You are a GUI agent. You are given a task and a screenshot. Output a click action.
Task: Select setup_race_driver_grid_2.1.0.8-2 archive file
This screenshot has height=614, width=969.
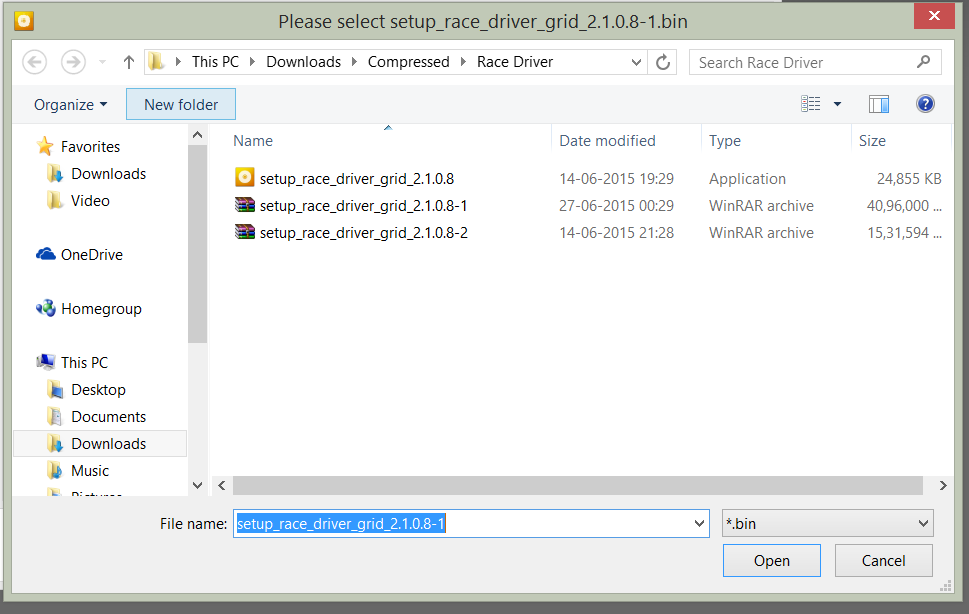click(363, 233)
